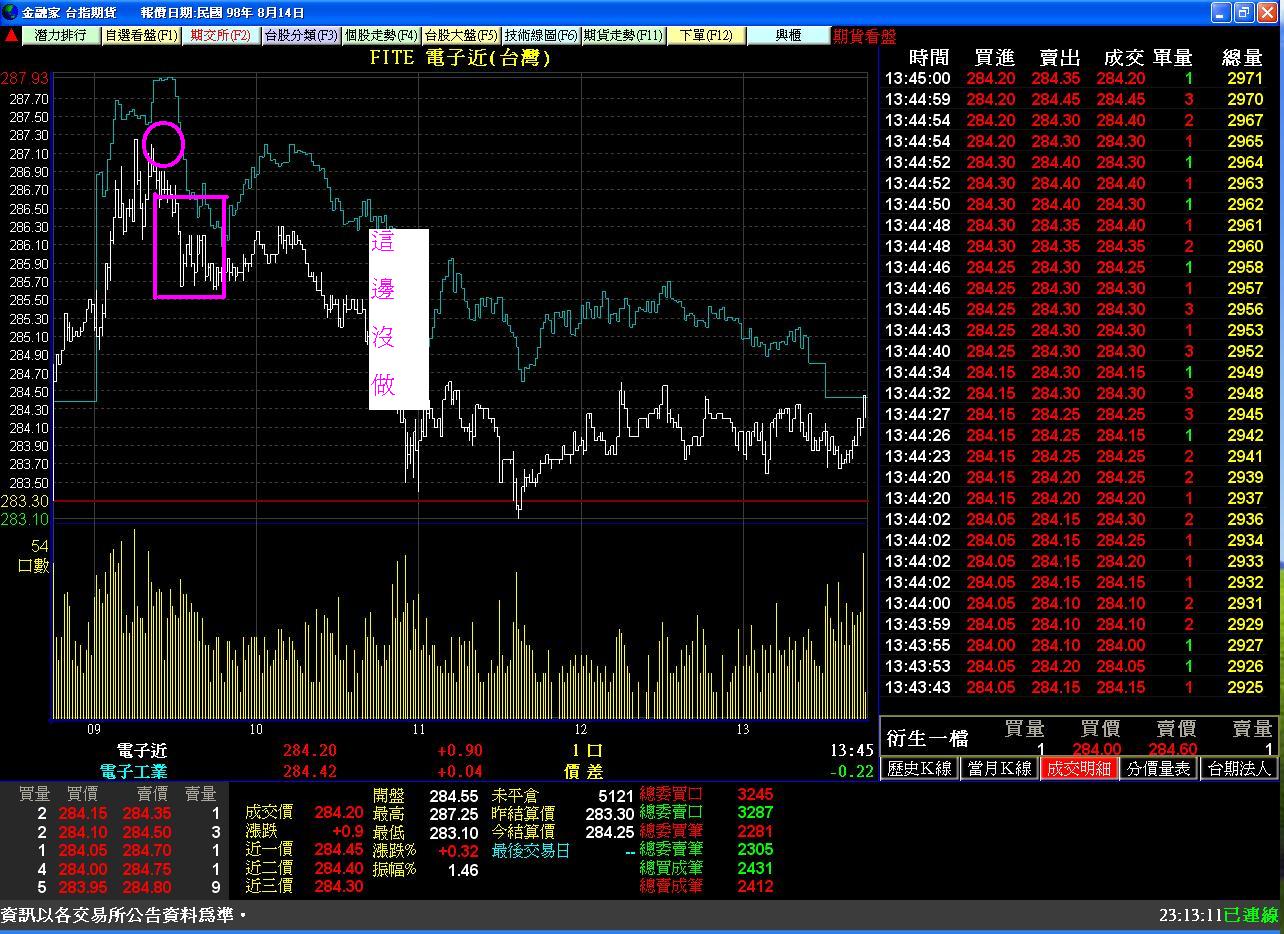Screen dimensions: 1284x934
Task: Click 期貨看盤 label
Action: 864,36
